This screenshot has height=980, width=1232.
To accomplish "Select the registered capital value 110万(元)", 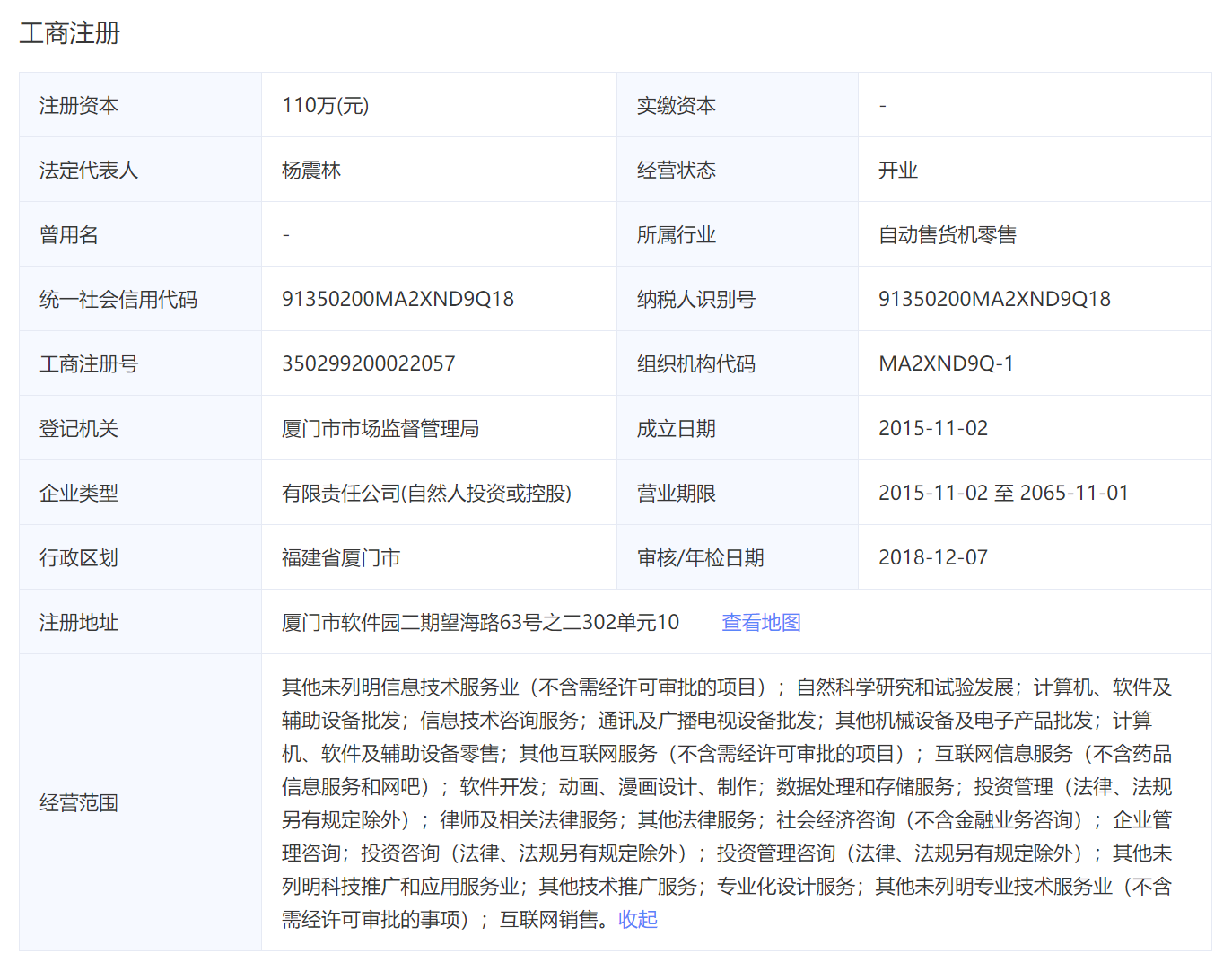I will point(326,105).
